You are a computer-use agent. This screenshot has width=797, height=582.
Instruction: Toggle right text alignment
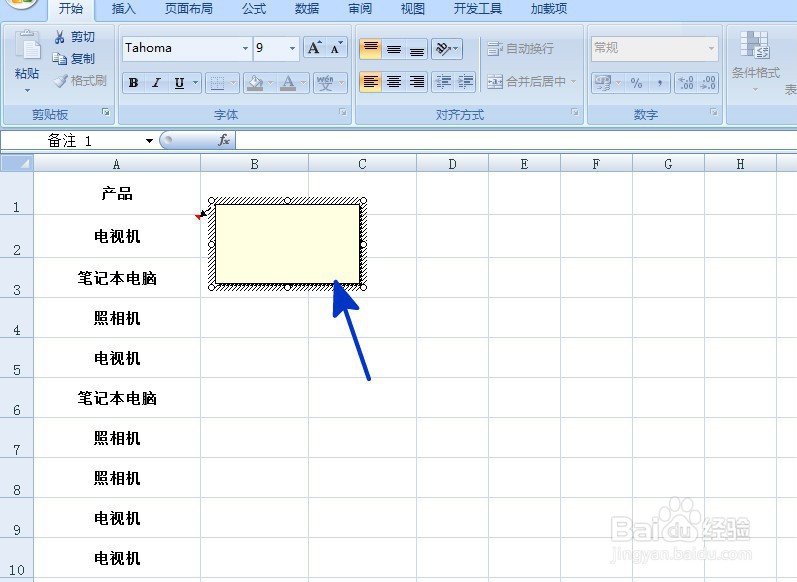click(417, 81)
